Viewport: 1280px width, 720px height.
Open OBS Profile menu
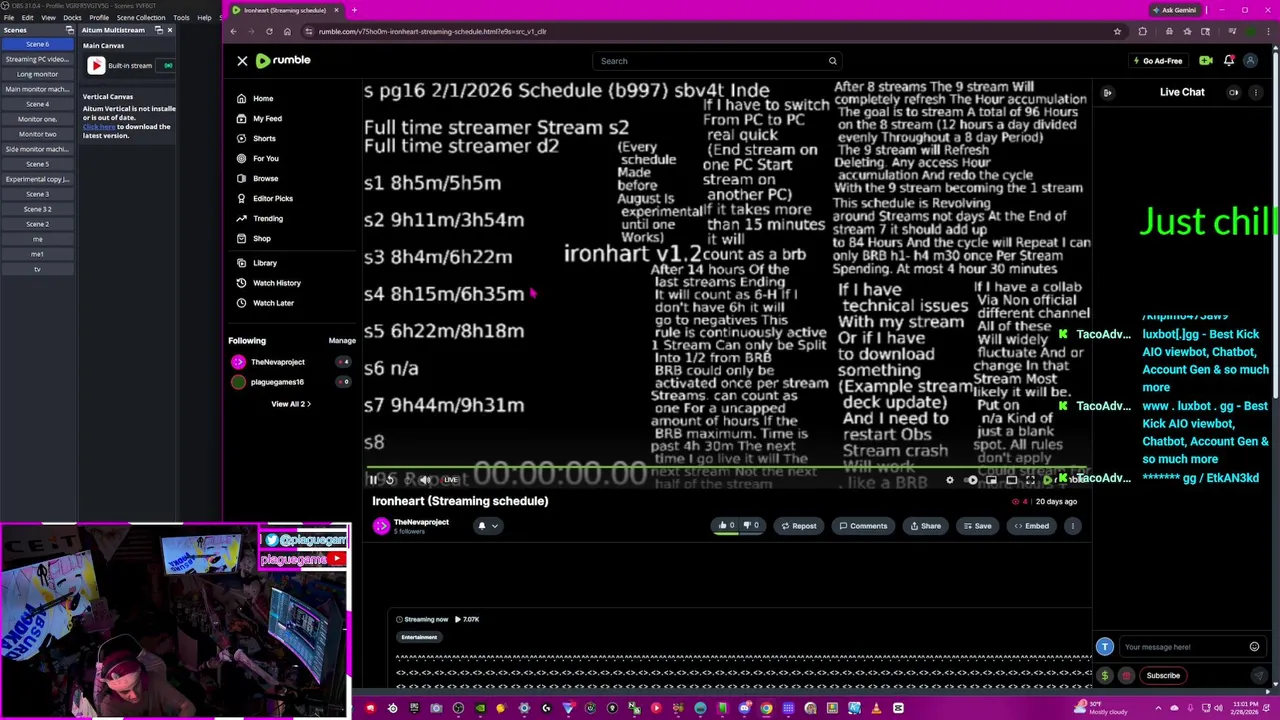pyautogui.click(x=99, y=18)
